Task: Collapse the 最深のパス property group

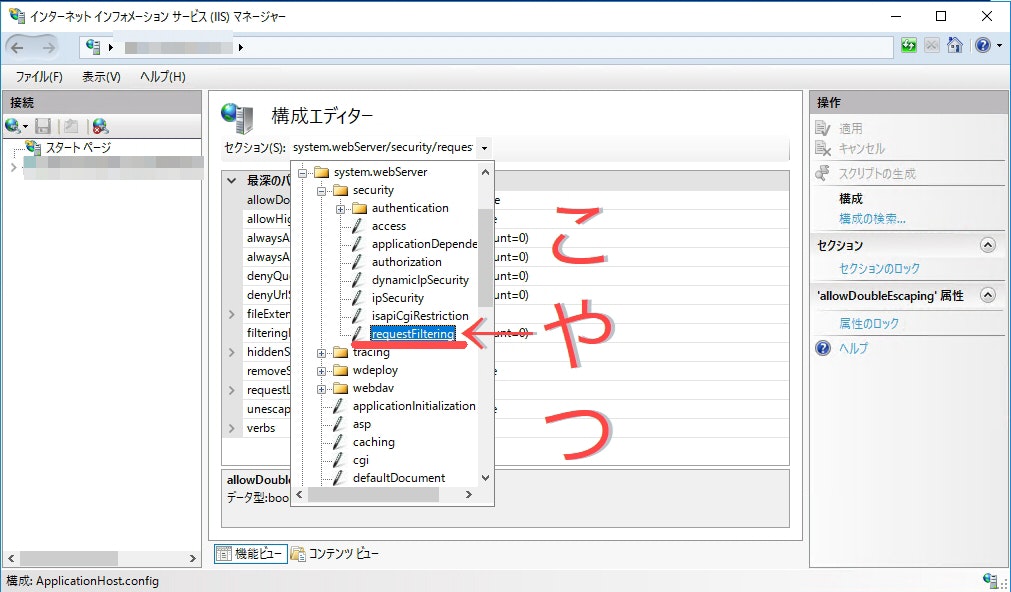Action: pyautogui.click(x=231, y=181)
